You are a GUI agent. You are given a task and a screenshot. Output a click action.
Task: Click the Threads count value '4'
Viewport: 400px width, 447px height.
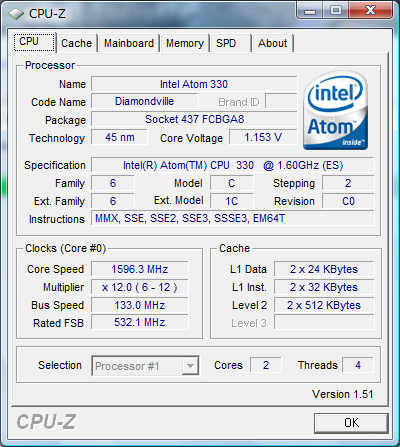(x=358, y=365)
